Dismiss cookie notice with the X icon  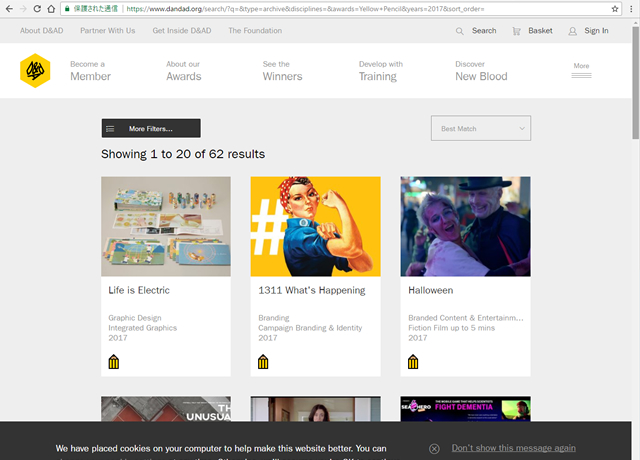tap(434, 449)
